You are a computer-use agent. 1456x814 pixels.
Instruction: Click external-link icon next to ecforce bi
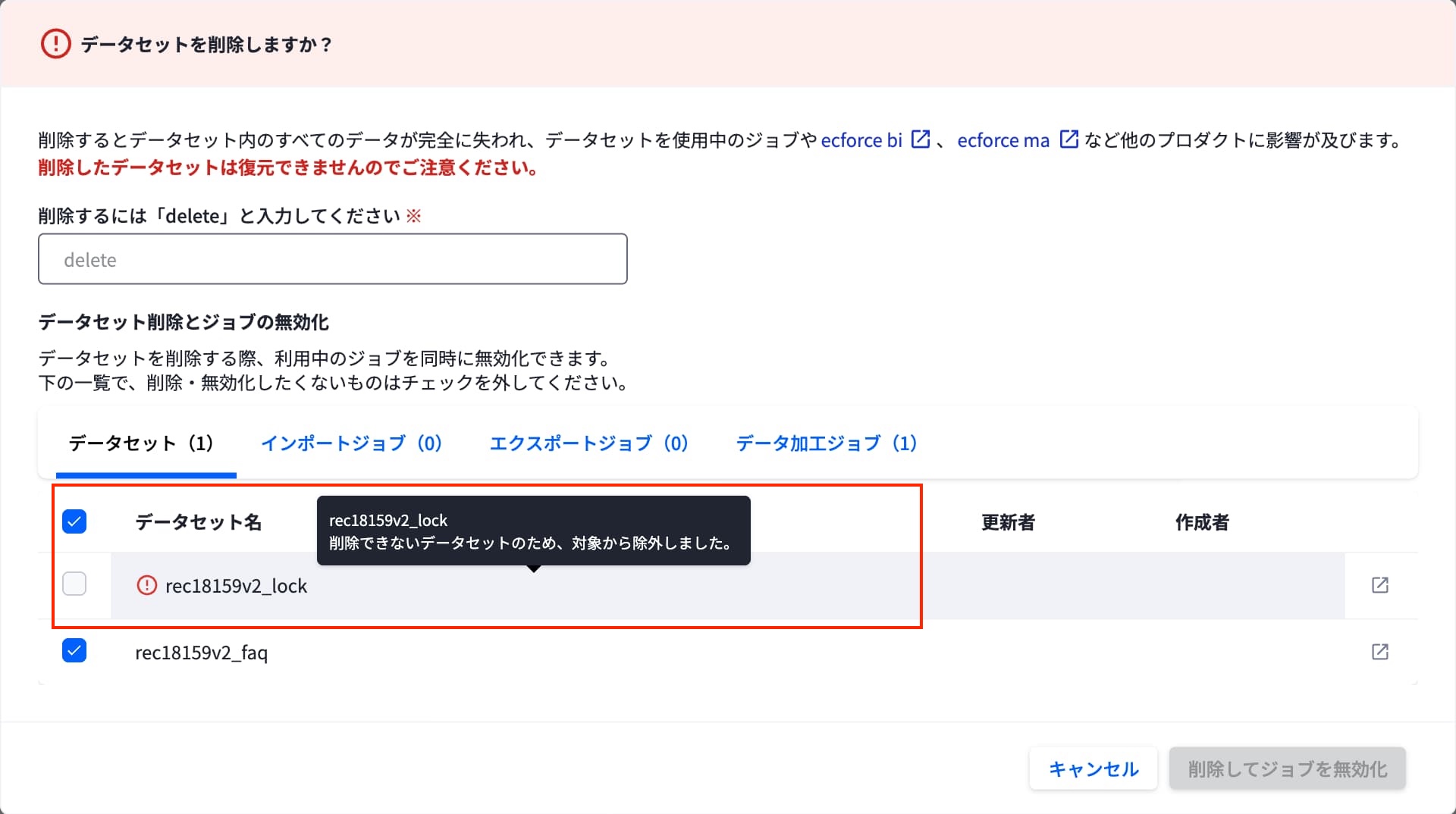(x=920, y=139)
